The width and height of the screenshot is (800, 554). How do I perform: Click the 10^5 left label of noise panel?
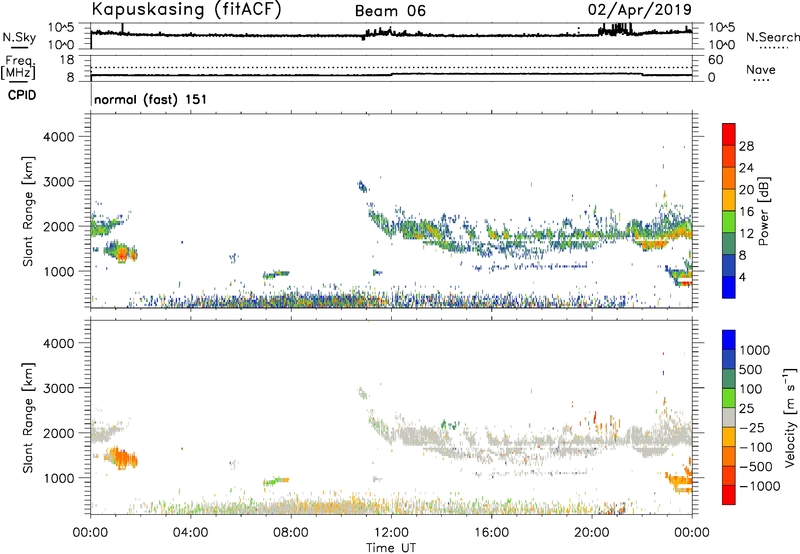pyautogui.click(x=61, y=27)
